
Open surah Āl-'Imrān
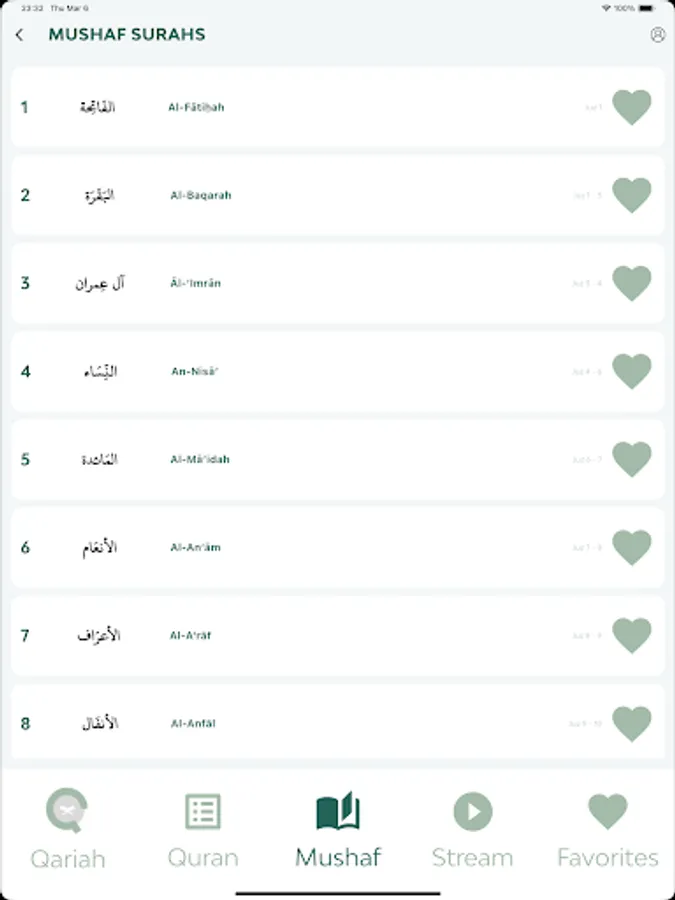[300, 283]
